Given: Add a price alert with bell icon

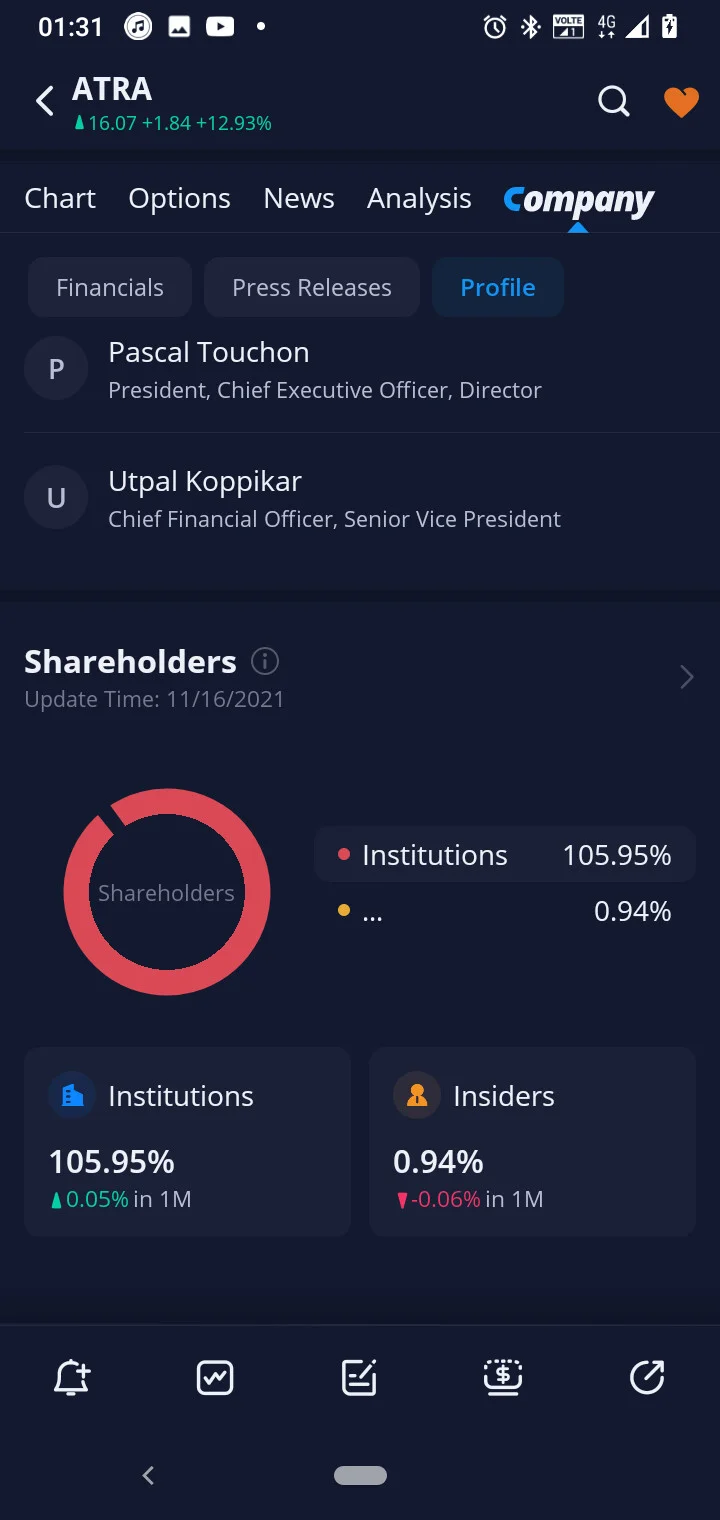Looking at the screenshot, I should point(72,1378).
